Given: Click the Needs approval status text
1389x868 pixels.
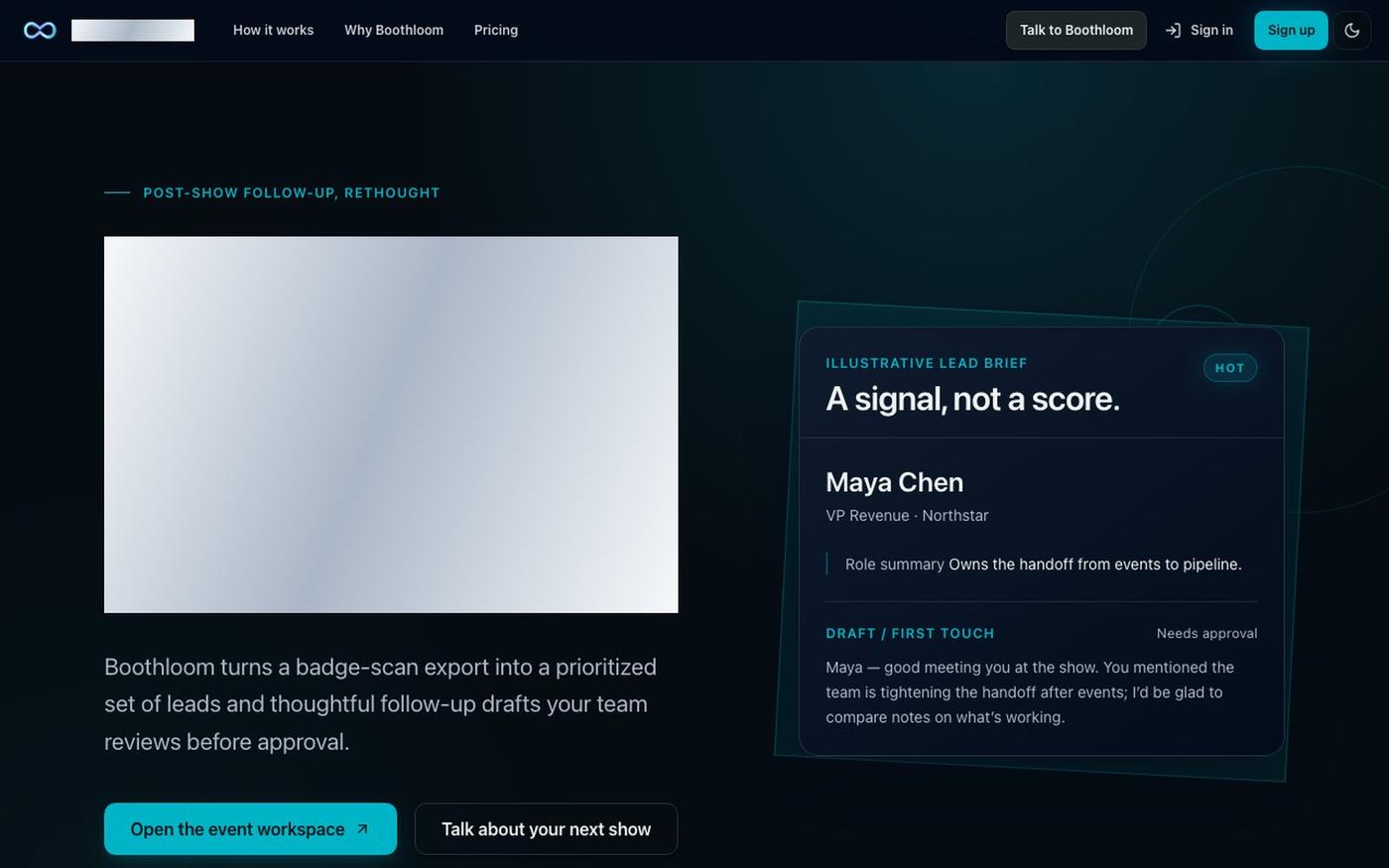Looking at the screenshot, I should (x=1206, y=634).
